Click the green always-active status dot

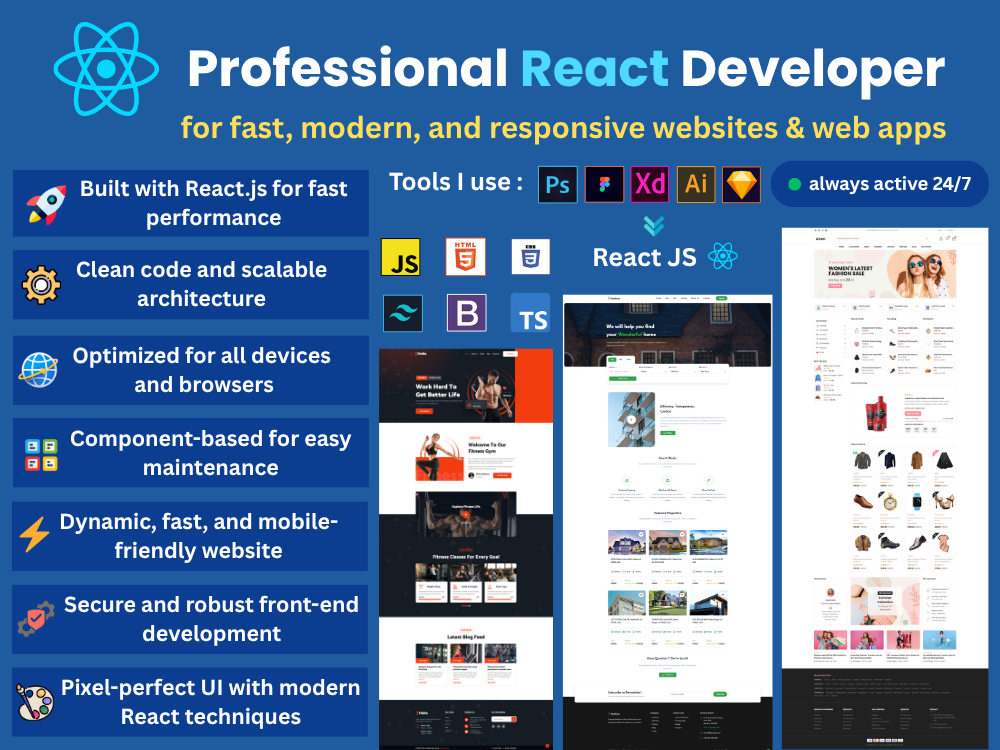tap(795, 184)
